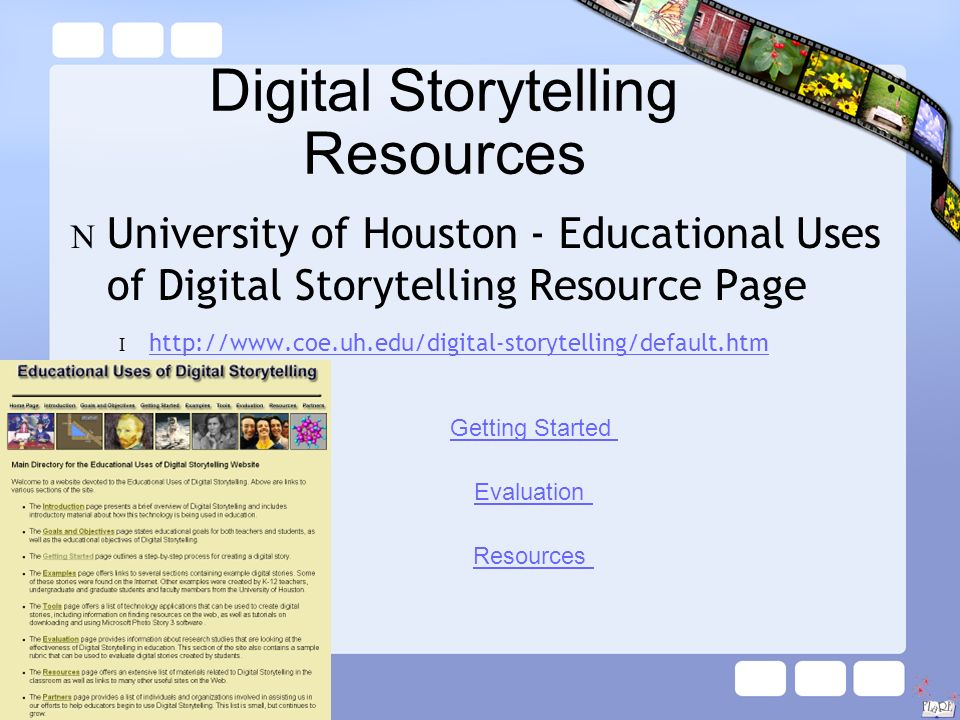
Task: Click the 'Welcome to a website devoted' paragraph
Action: [159, 486]
